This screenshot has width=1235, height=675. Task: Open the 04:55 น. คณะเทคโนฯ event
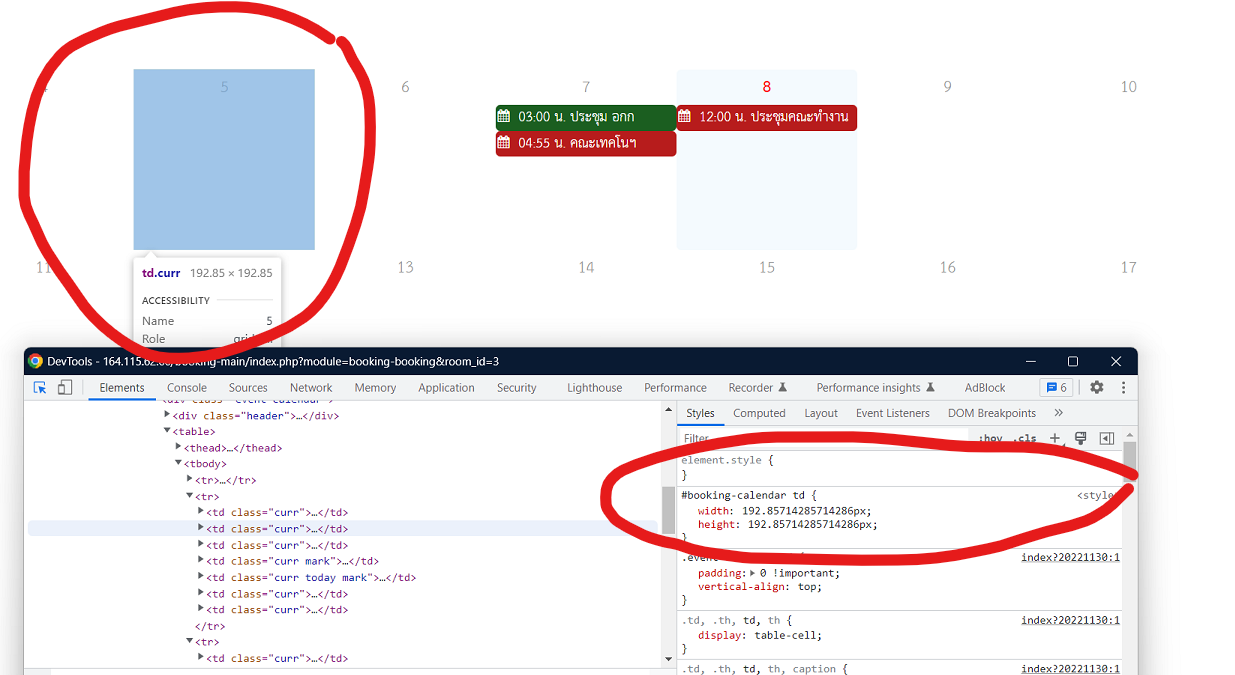pos(586,144)
